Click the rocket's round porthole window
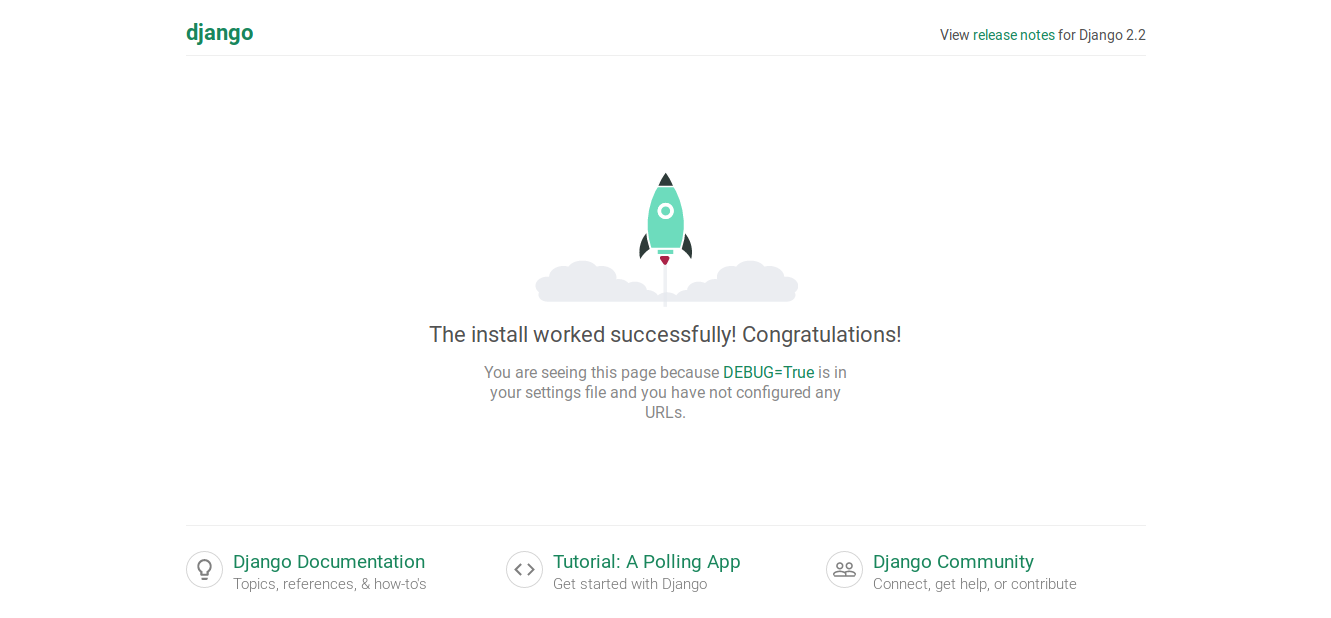This screenshot has height=618, width=1331. [x=665, y=211]
